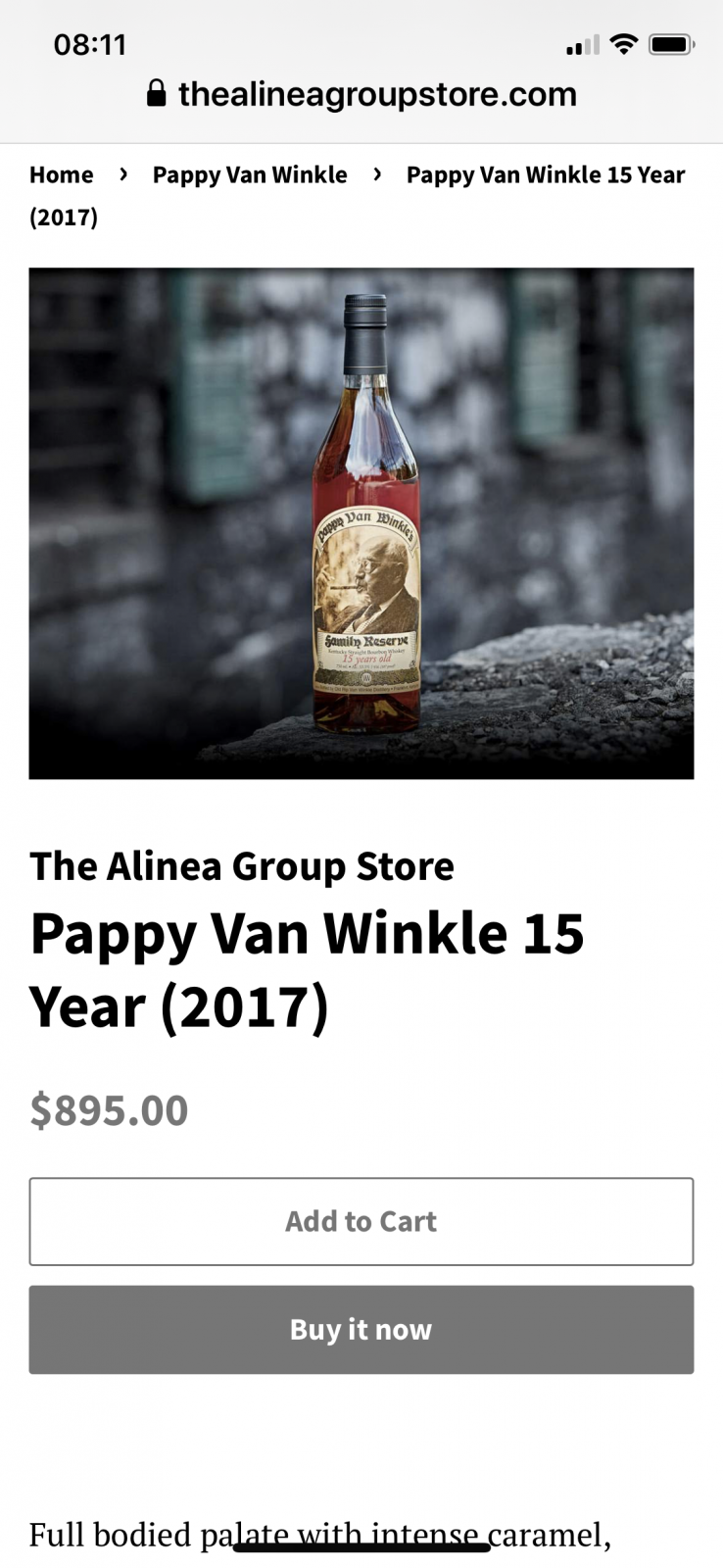
Task: Tap the 08:11 clock in status bar
Action: pyautogui.click(x=90, y=44)
